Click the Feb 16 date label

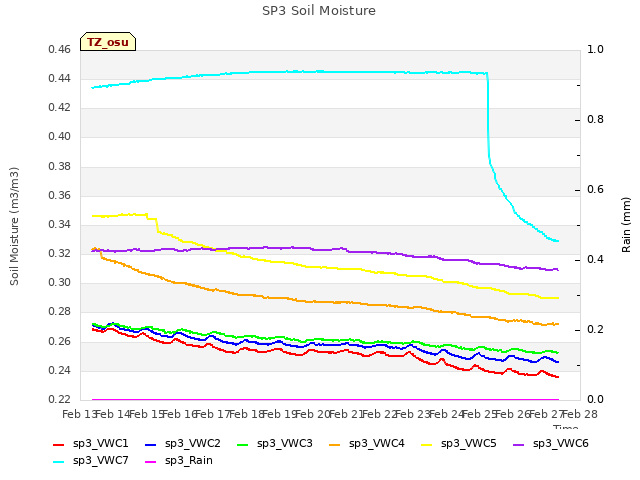click(x=180, y=415)
